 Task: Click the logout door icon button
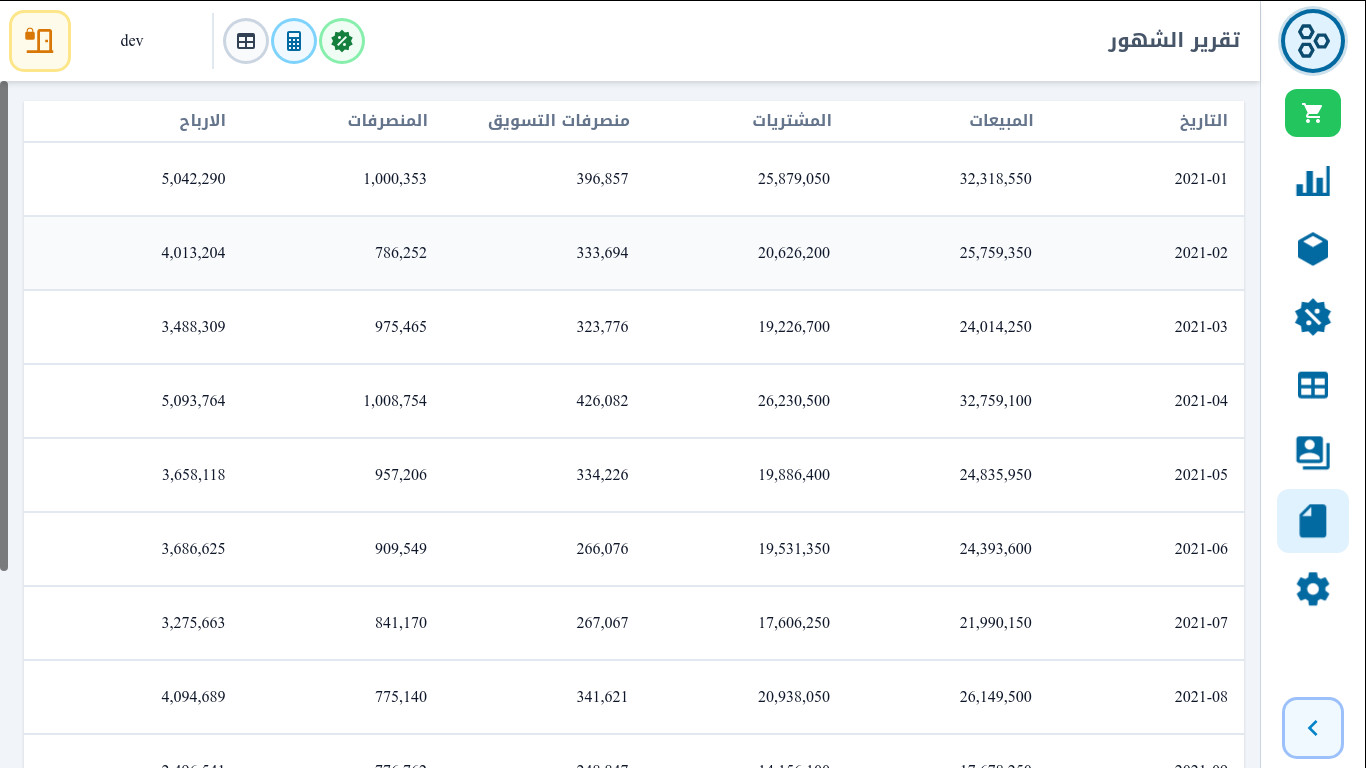pos(40,41)
